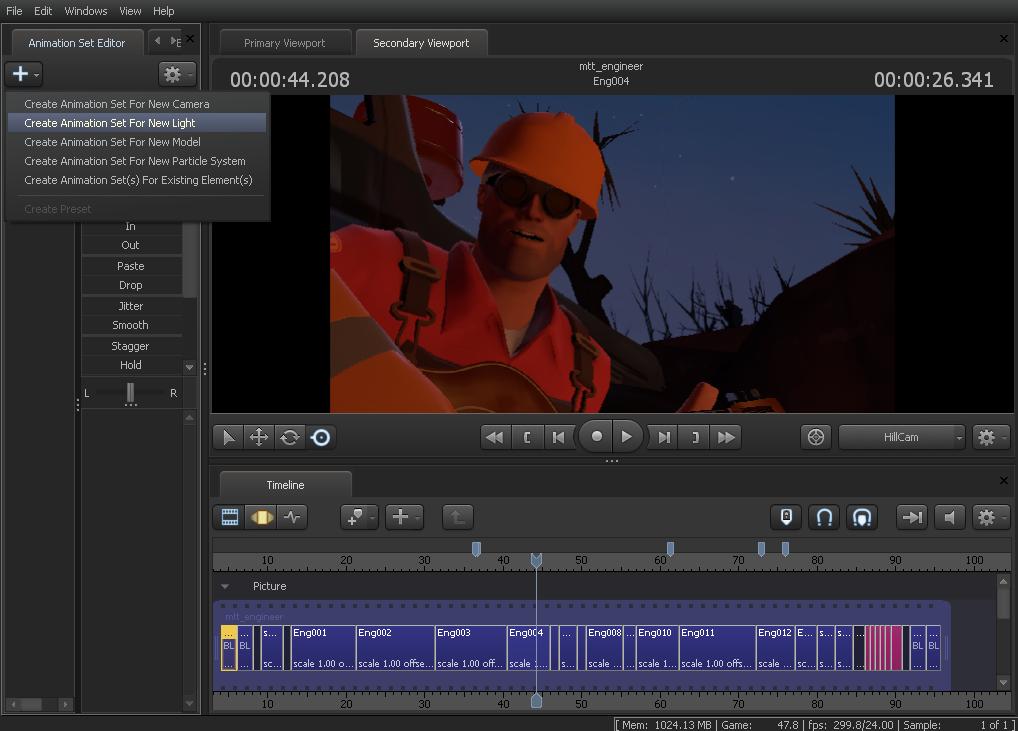
Task: Choose Create Animation Set For New Light
Action: point(110,123)
